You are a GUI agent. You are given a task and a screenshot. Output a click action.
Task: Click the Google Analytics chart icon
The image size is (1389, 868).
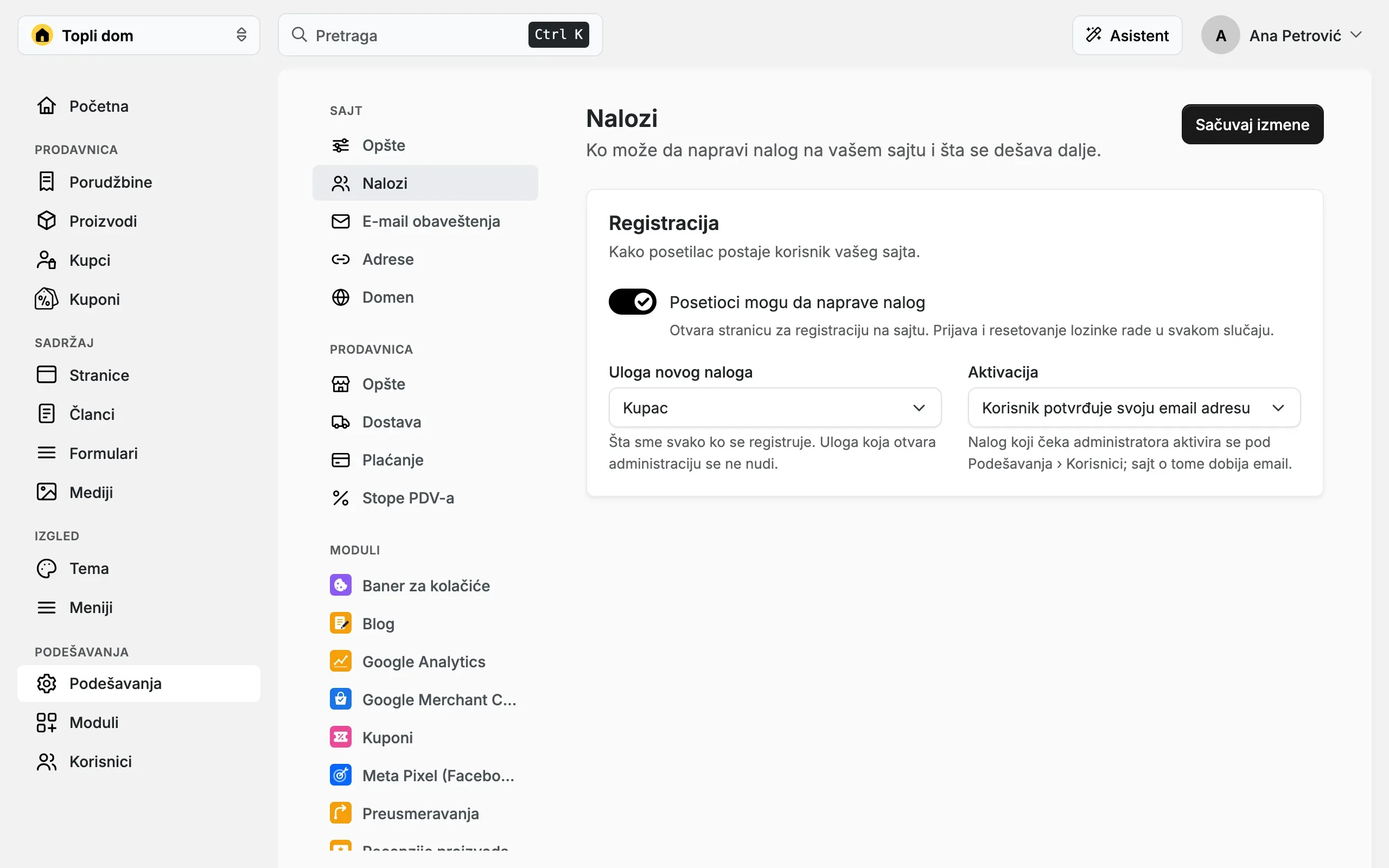click(x=340, y=661)
